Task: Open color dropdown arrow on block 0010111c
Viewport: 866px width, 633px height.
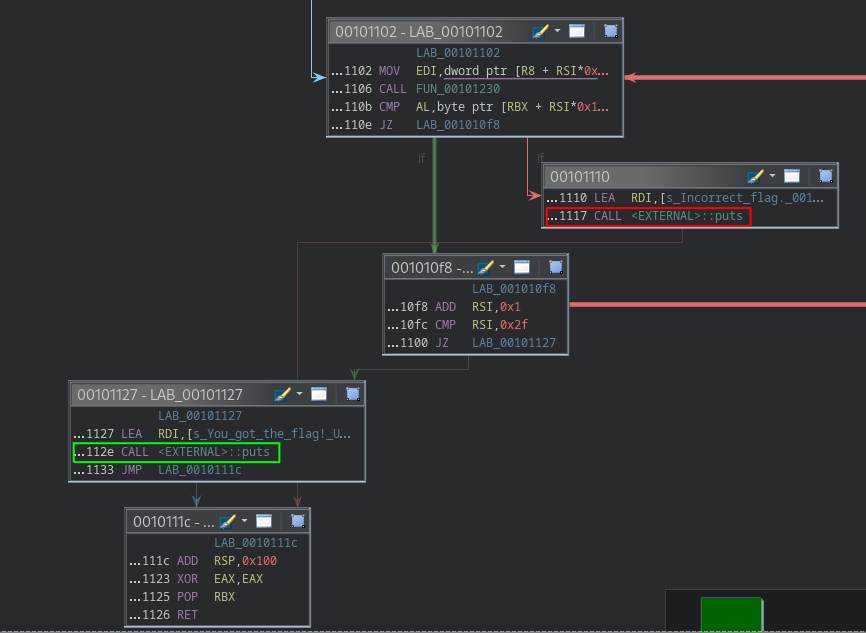Action: (244, 521)
